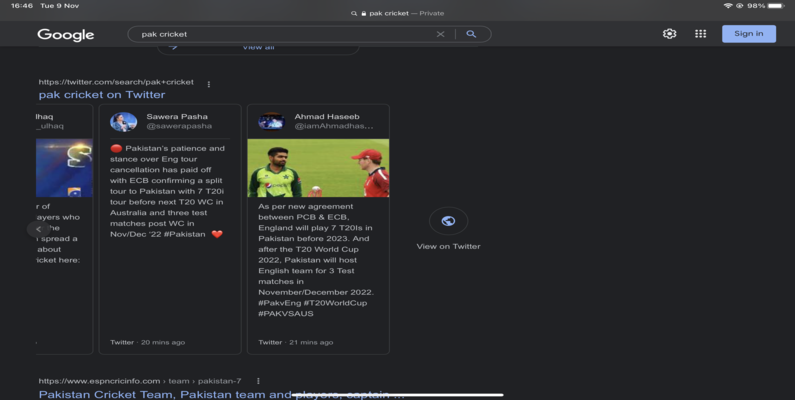Open 'pak cricket on Twitter' result
Screen dimensions: 795x400
tap(102, 94)
